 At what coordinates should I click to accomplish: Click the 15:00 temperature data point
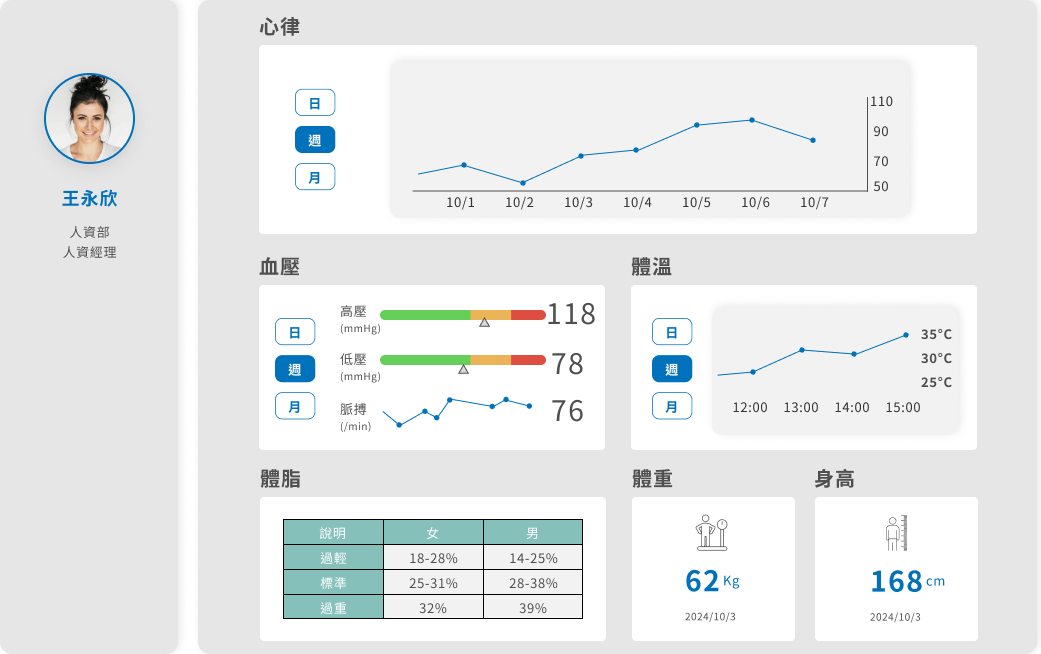(906, 335)
